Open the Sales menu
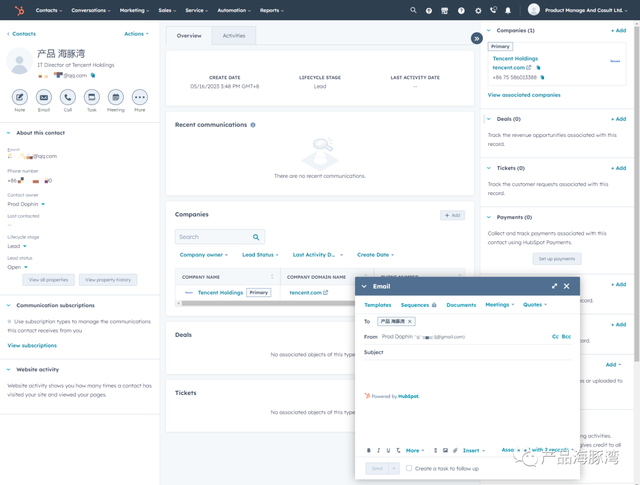This screenshot has height=485, width=640. point(167,10)
